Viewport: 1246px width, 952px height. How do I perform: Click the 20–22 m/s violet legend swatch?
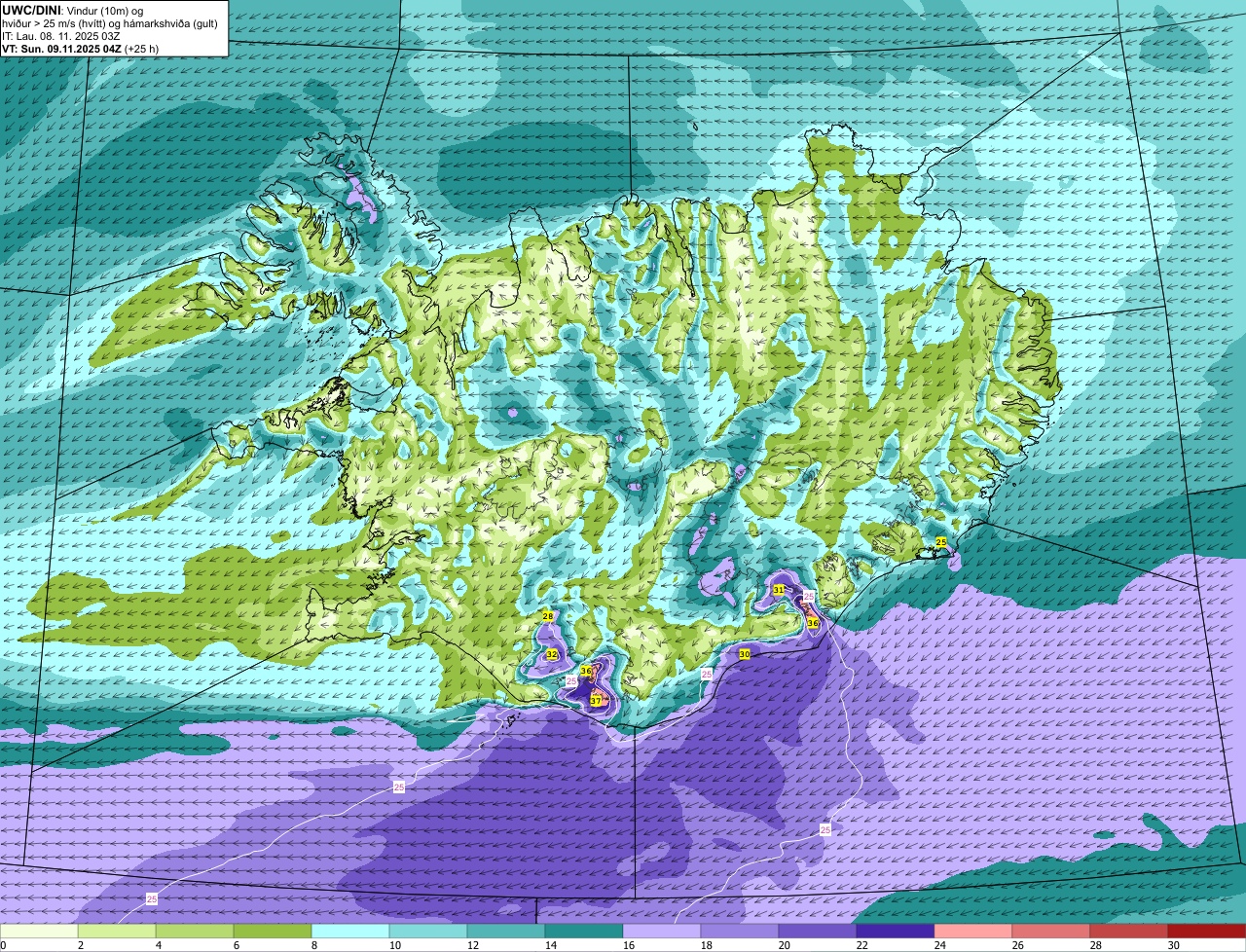[x=818, y=931]
